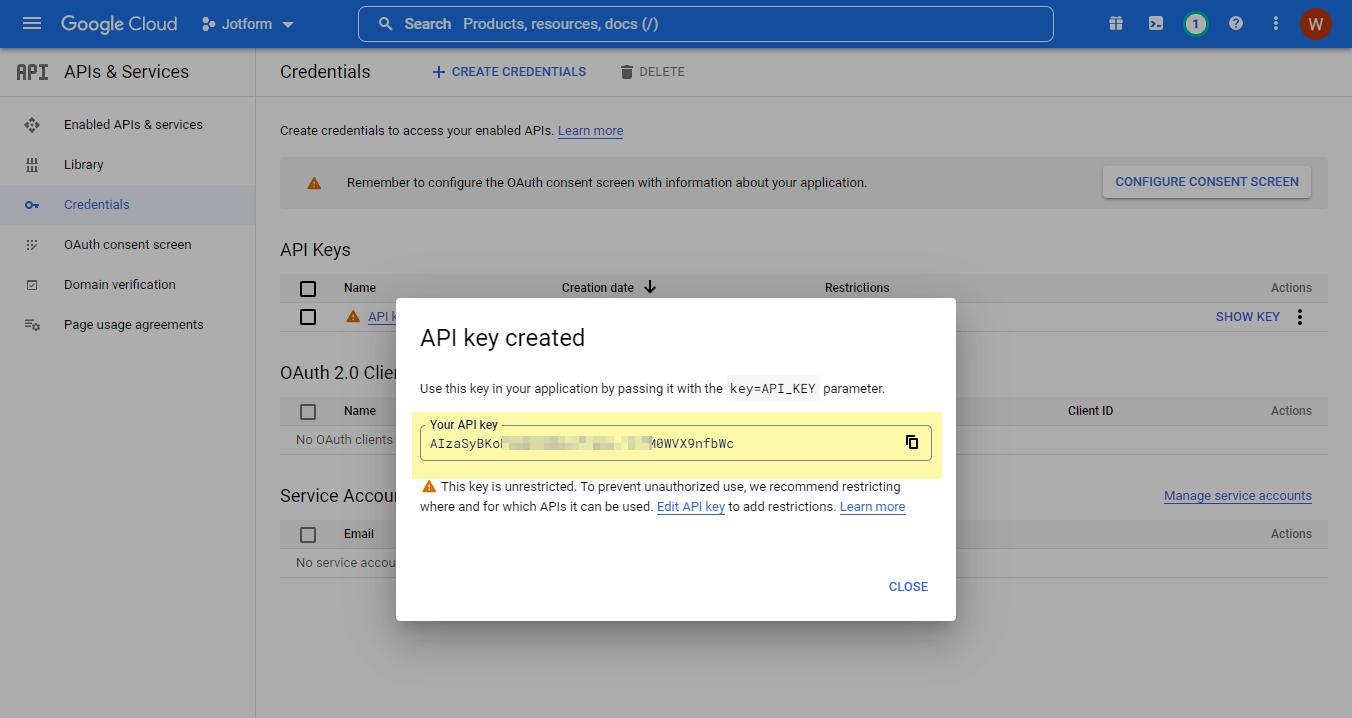Copy the API key to clipboard

911,442
